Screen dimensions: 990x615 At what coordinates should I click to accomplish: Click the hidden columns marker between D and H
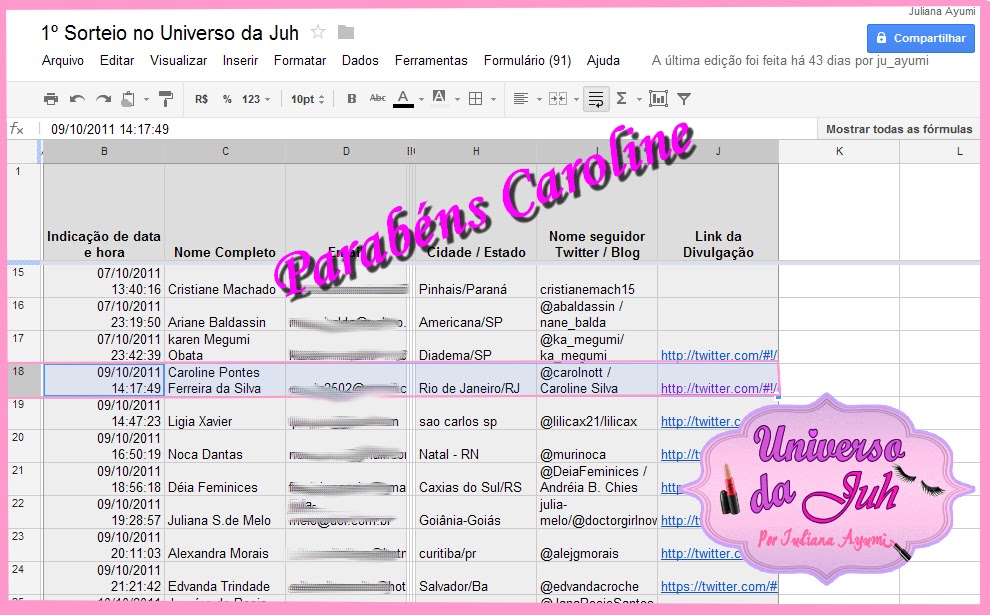tap(411, 152)
